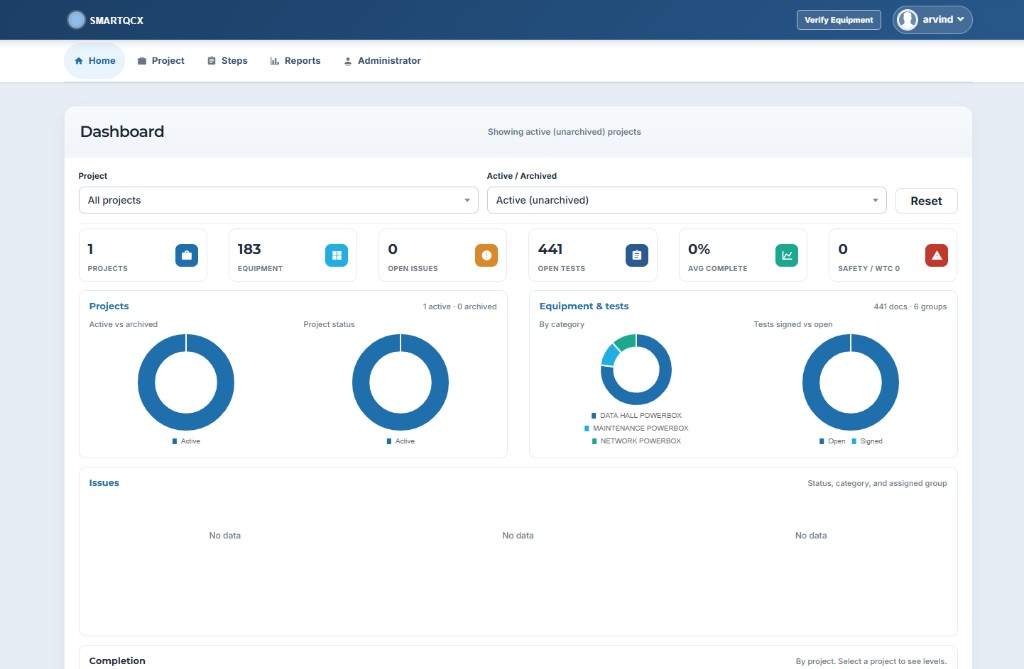Expand the arvind user menu chevron
The width and height of the screenshot is (1024, 669).
pos(961,20)
